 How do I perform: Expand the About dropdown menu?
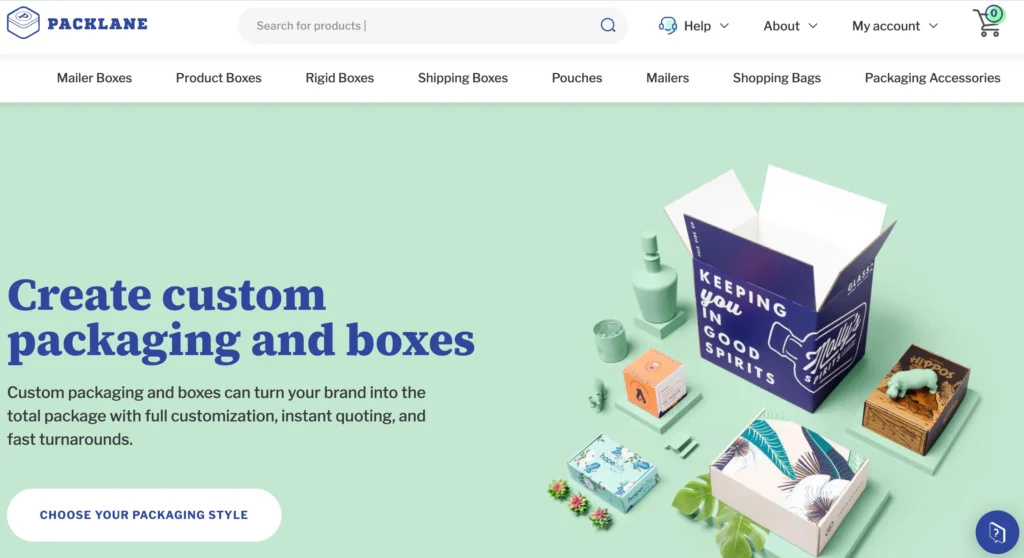(x=790, y=26)
